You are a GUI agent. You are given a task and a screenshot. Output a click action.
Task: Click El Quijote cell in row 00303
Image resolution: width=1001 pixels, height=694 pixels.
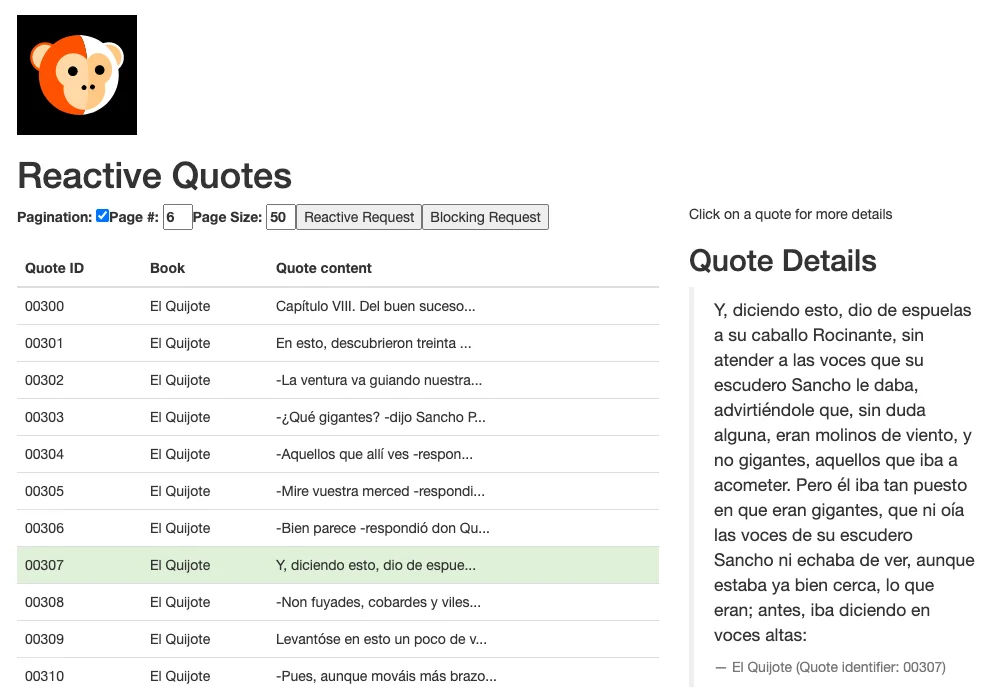(x=180, y=418)
